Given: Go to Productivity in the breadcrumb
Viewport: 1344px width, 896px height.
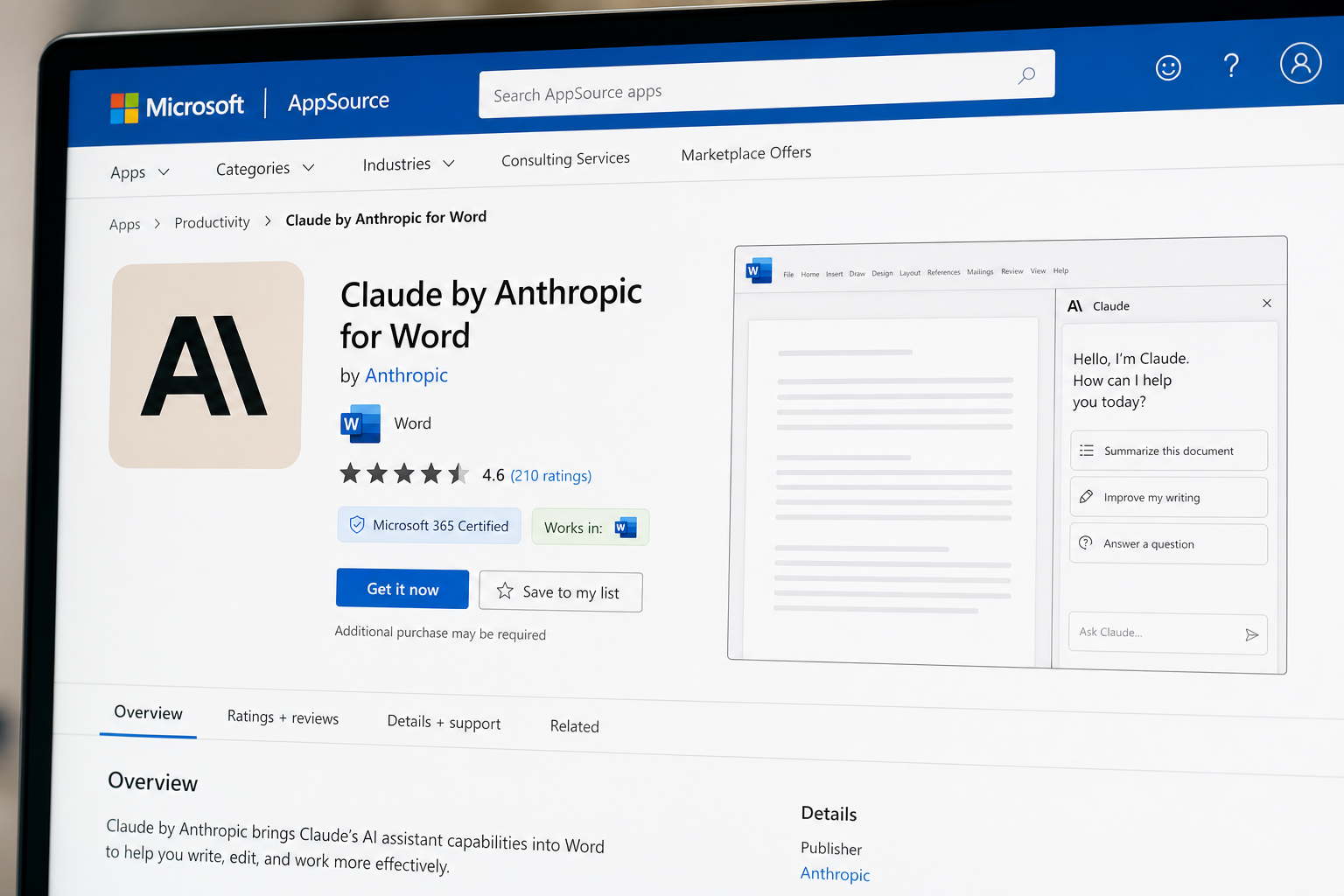Looking at the screenshot, I should 212,222.
